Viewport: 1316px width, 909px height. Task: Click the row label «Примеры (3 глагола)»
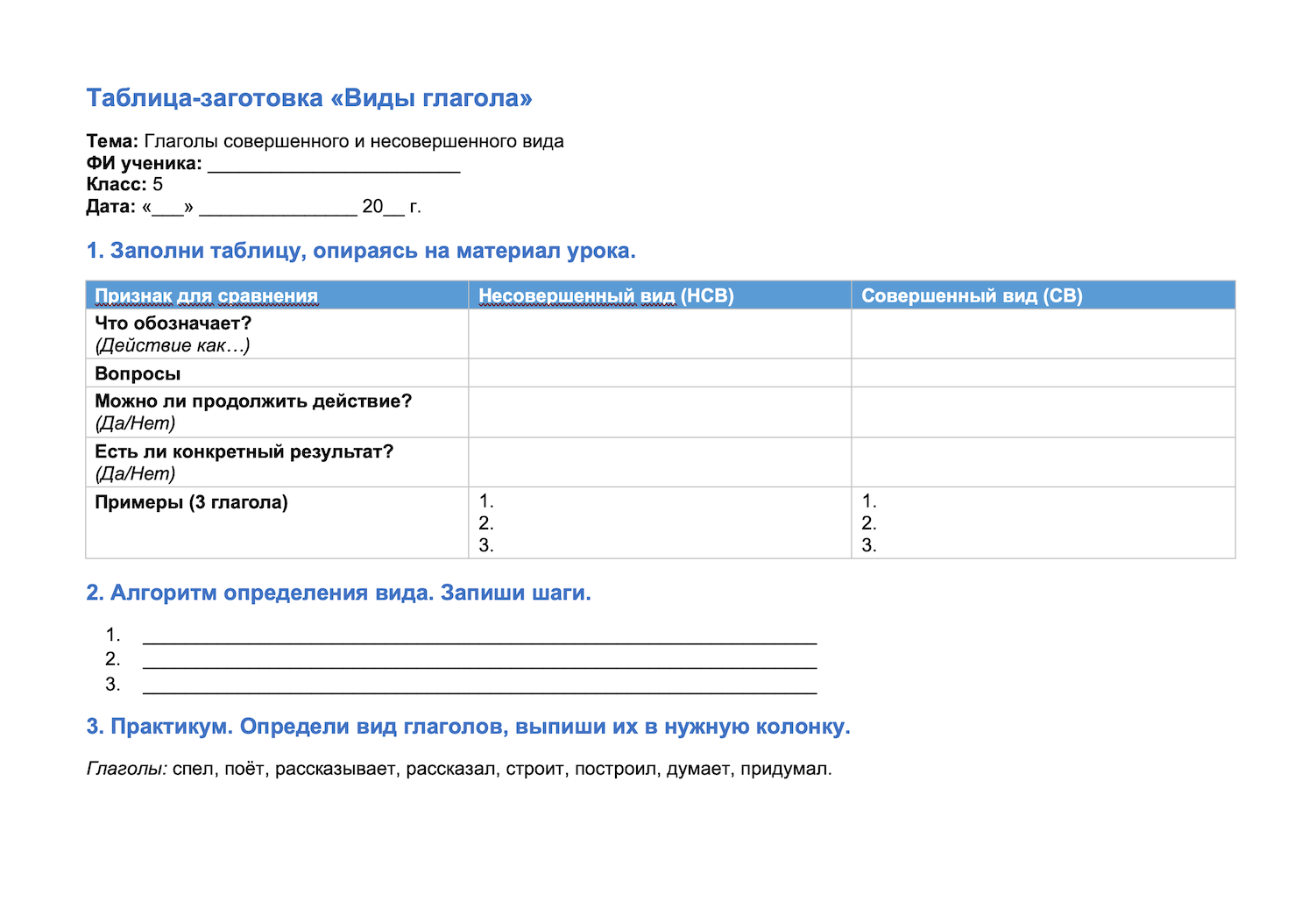(191, 502)
